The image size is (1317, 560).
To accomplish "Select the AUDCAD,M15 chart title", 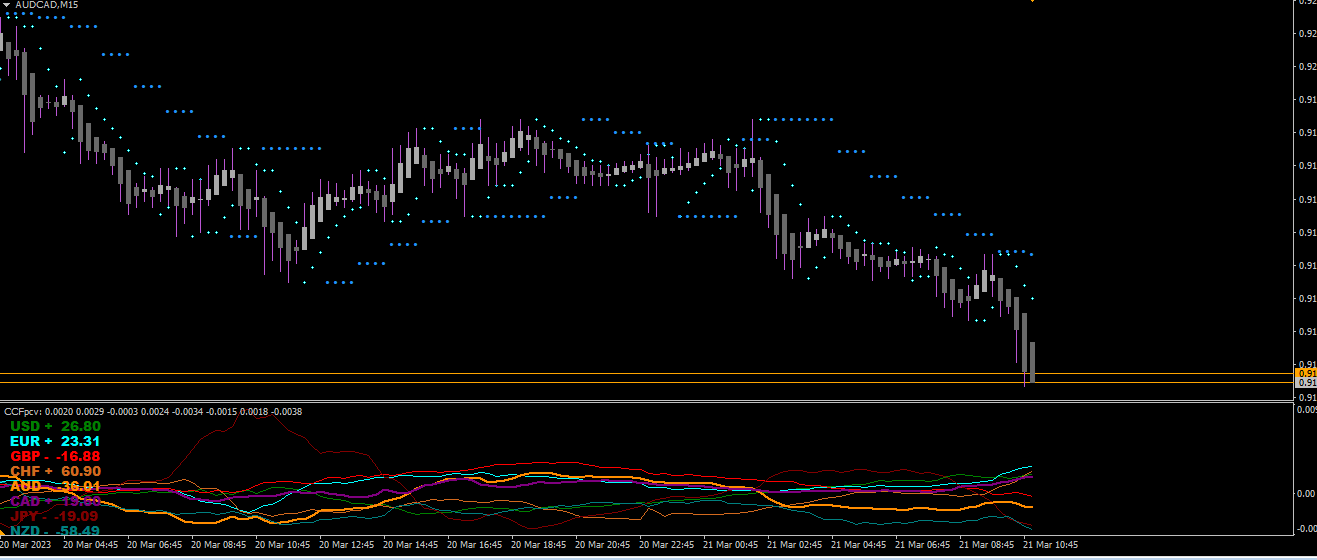I will [46, 5].
